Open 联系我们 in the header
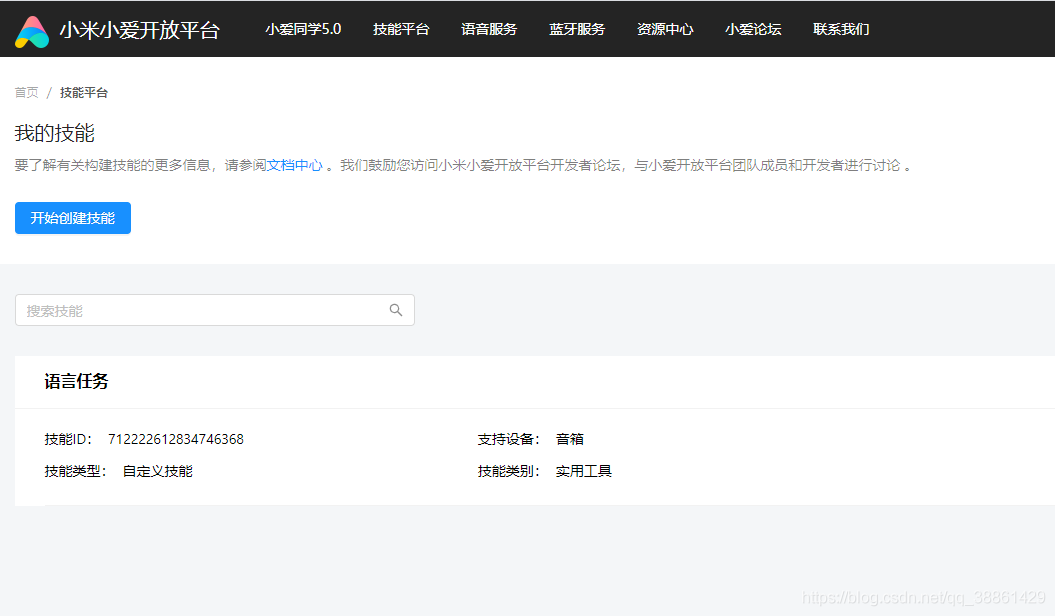1055x616 pixels. (x=841, y=29)
